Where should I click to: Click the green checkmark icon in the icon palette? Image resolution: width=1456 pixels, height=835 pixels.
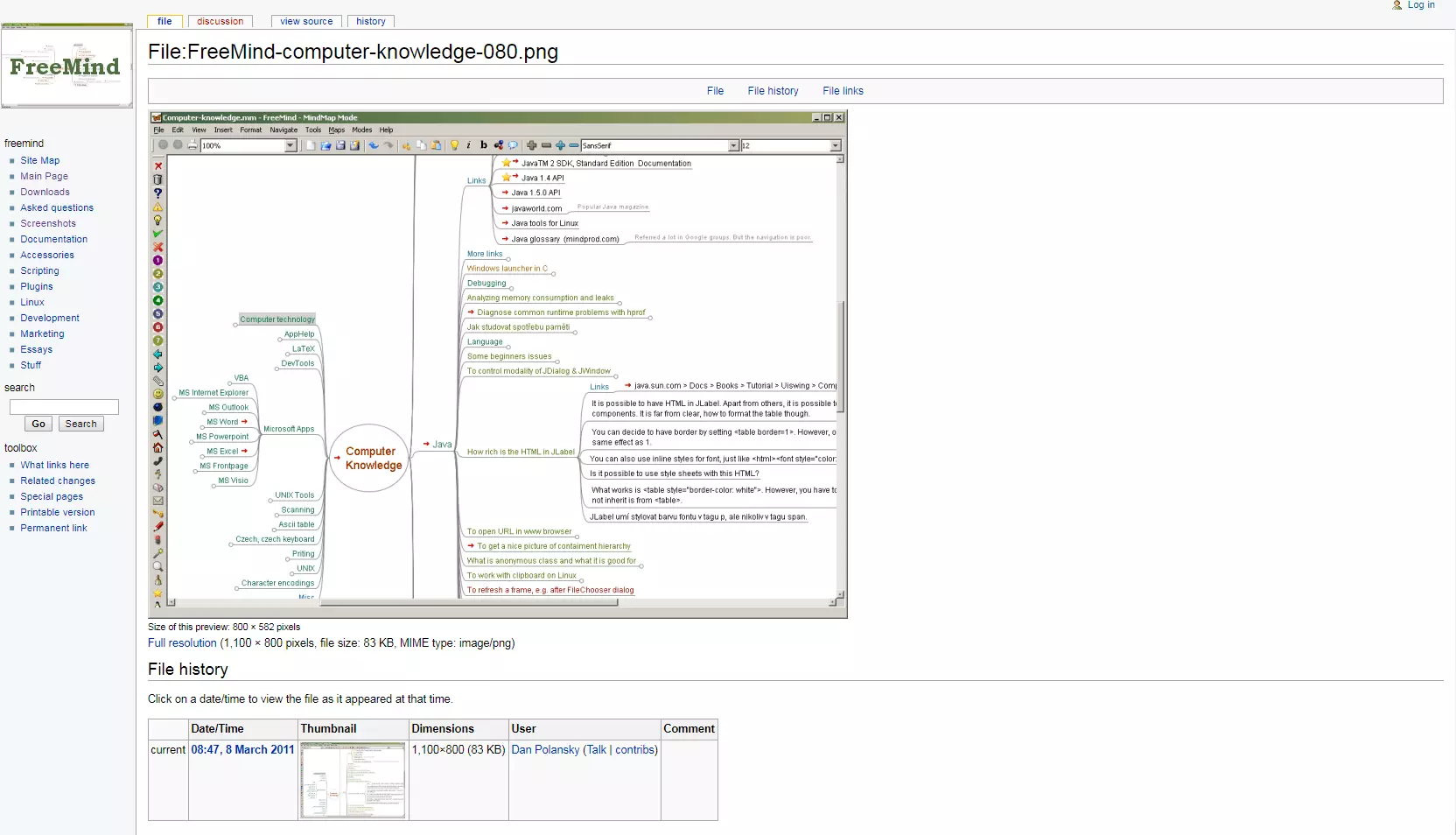[157, 231]
